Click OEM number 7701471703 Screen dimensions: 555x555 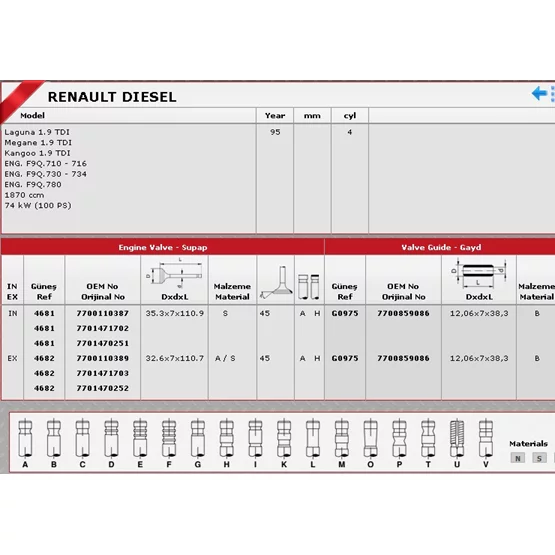click(103, 373)
